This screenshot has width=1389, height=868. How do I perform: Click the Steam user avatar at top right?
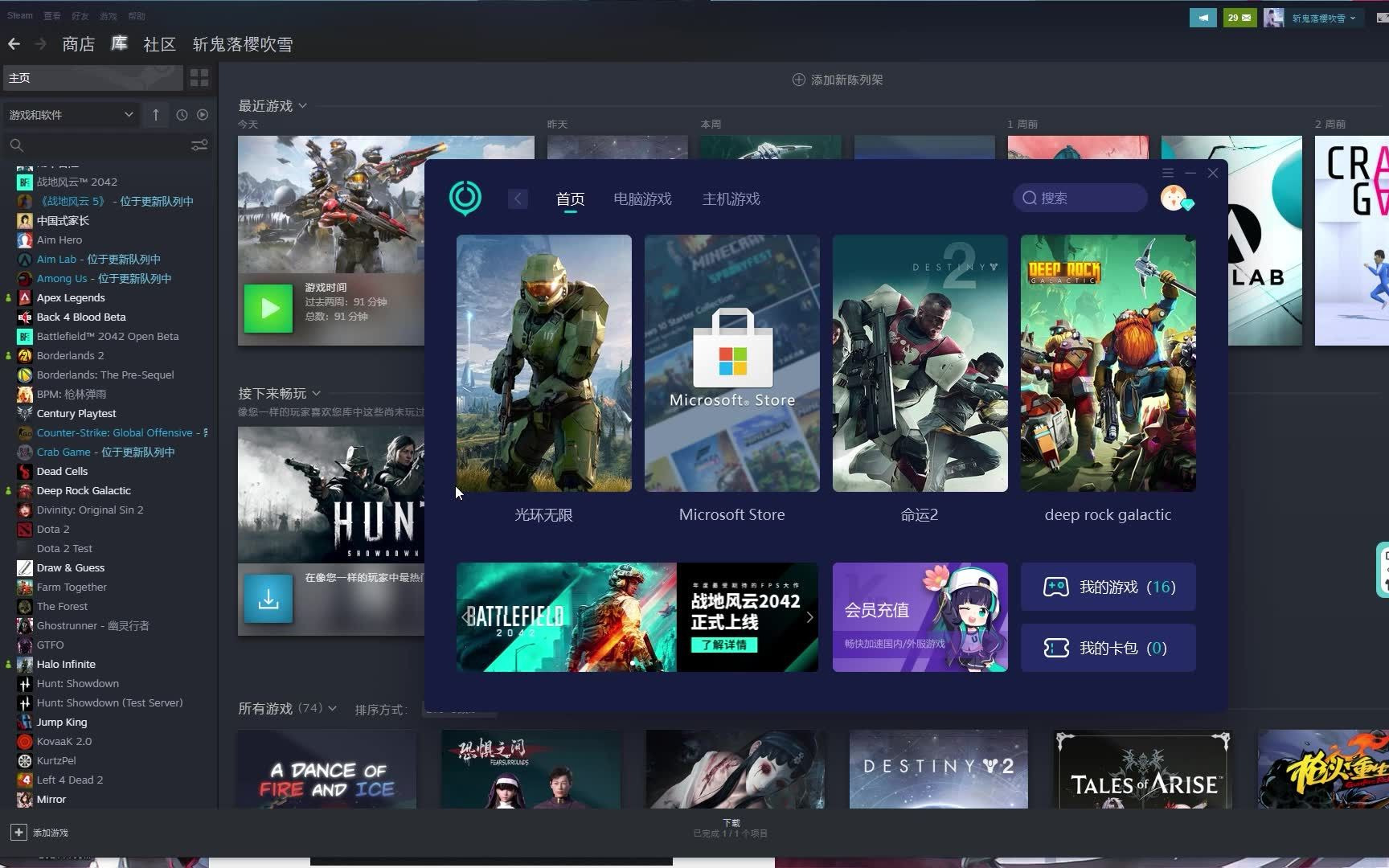tap(1273, 18)
